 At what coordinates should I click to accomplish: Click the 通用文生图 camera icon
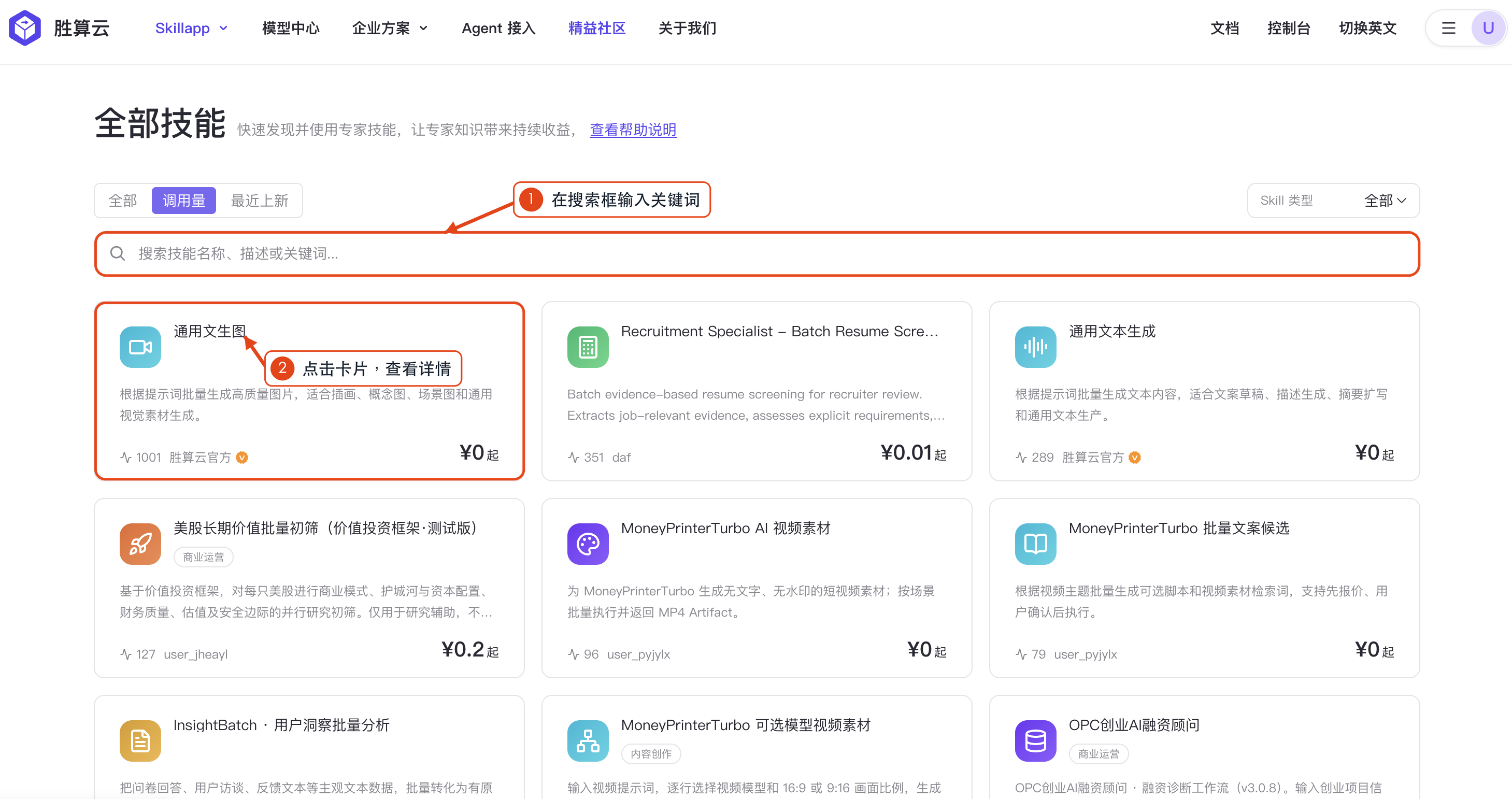[x=140, y=347]
